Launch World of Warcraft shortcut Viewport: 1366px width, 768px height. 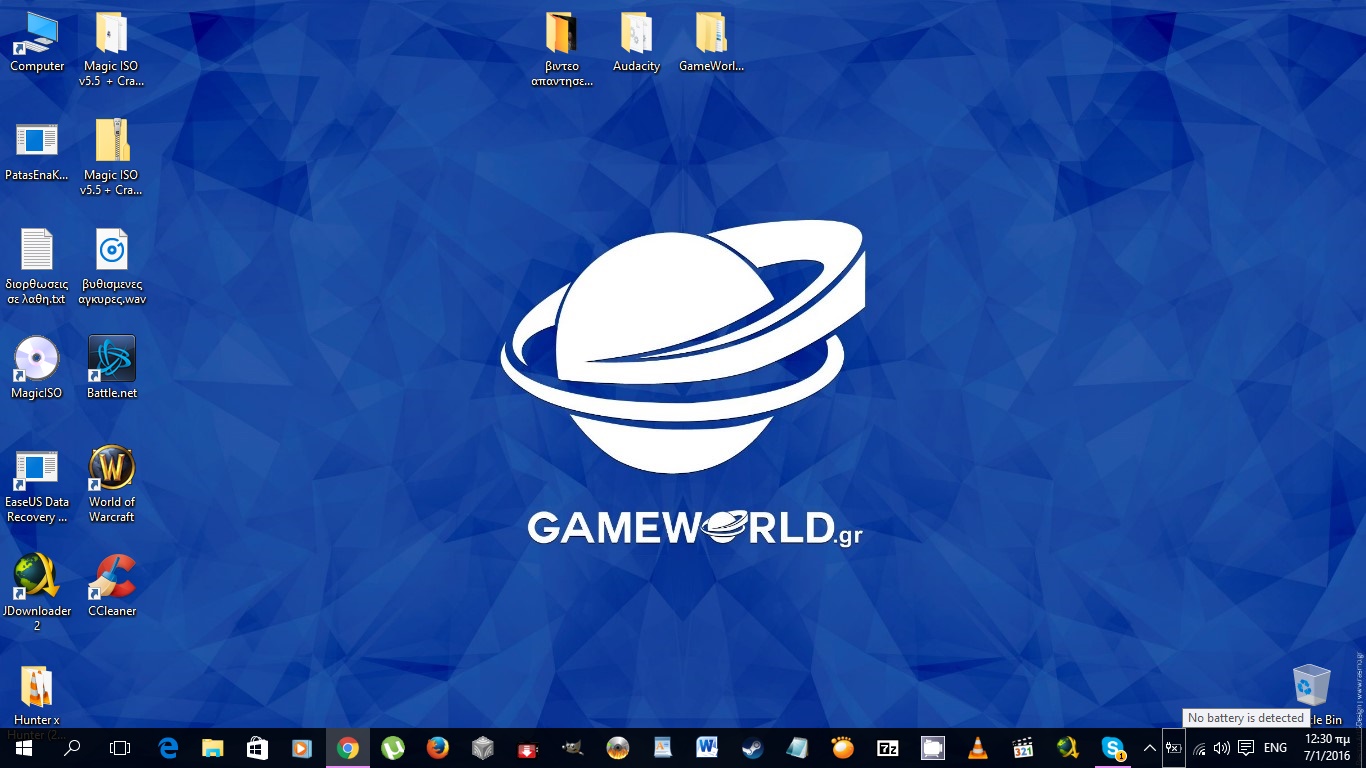[x=112, y=486]
